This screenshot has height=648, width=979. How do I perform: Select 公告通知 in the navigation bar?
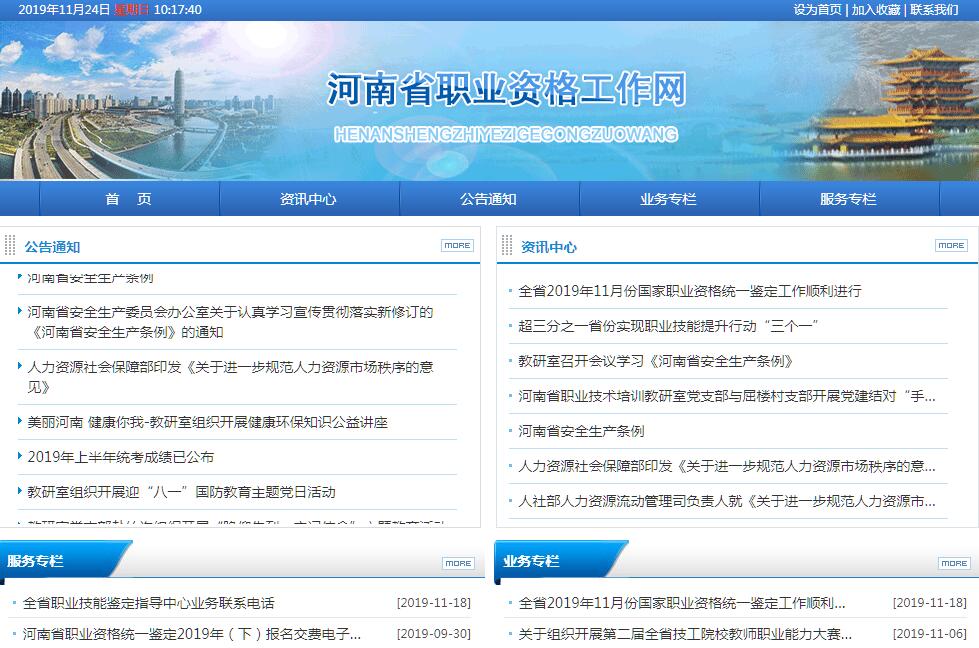(x=488, y=199)
